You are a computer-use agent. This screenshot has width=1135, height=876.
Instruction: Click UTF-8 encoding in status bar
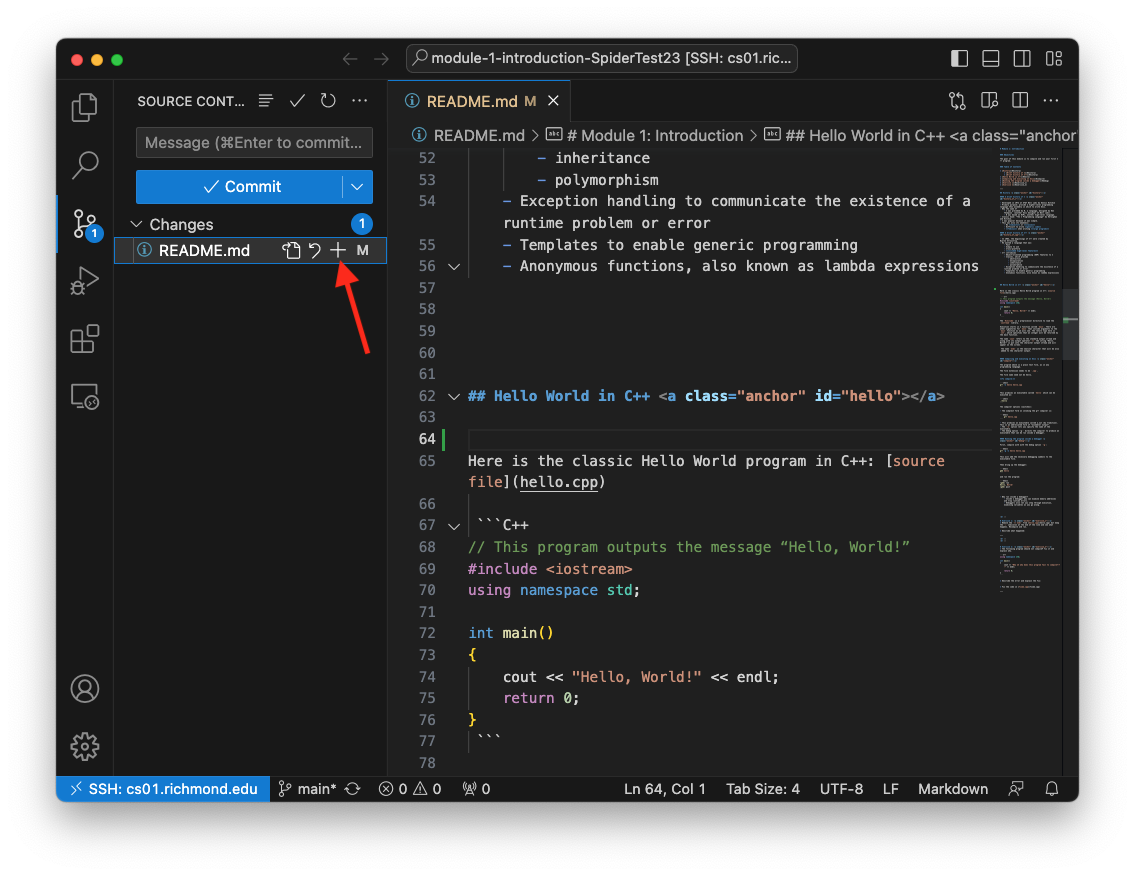tap(841, 789)
